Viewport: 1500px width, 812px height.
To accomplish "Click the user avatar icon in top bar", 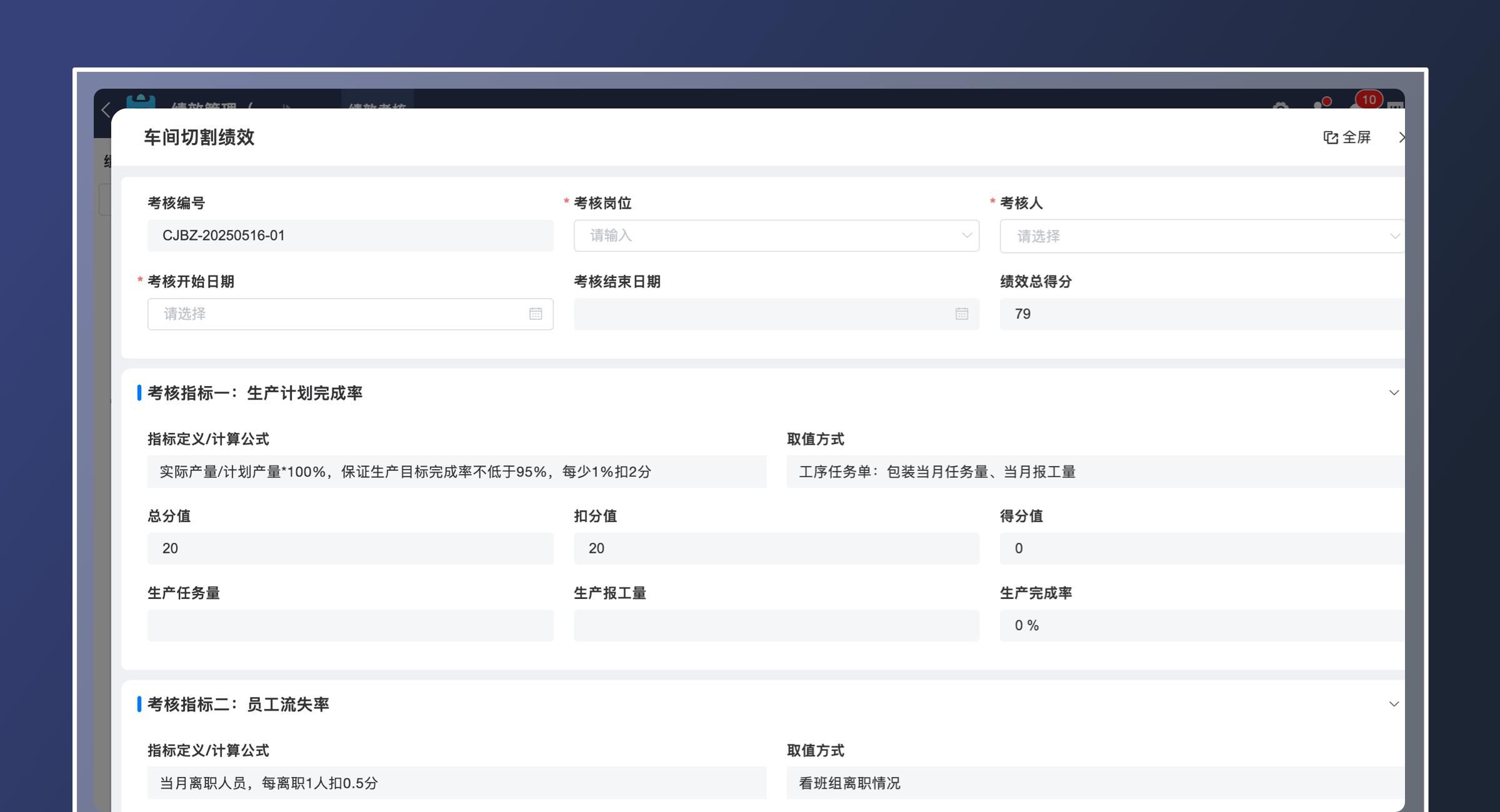I will (x=1317, y=108).
